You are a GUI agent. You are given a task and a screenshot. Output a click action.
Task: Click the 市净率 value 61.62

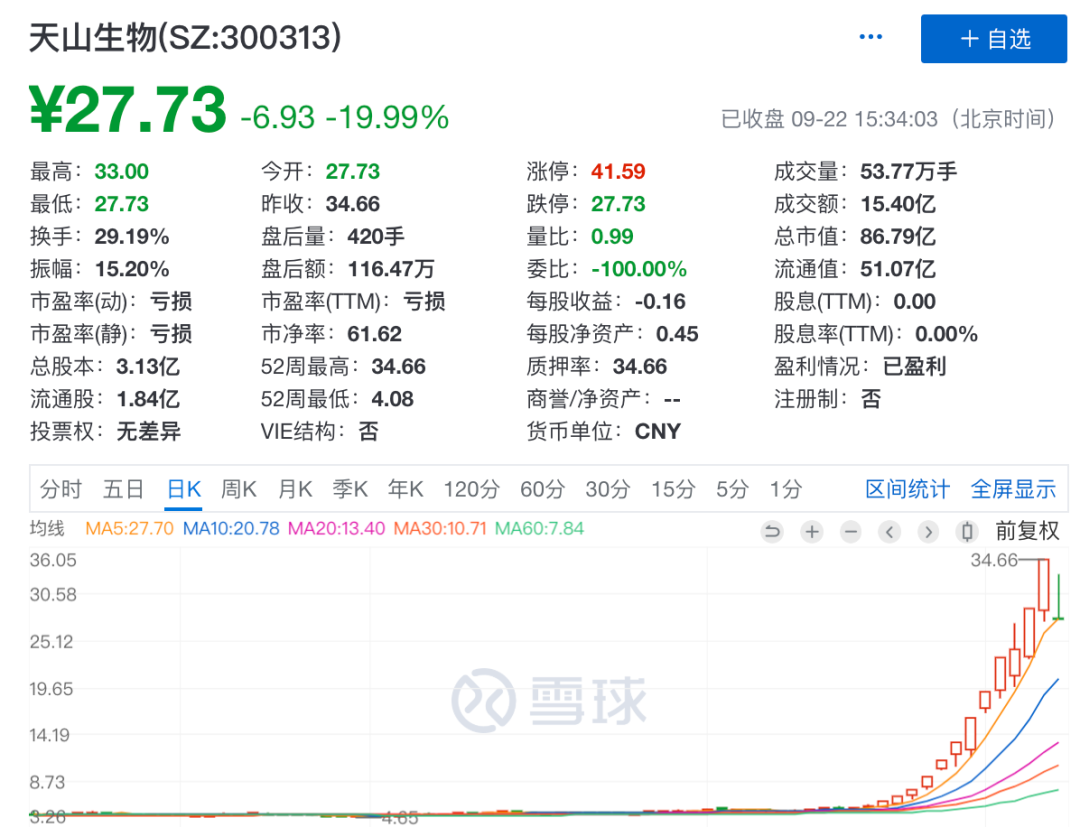[x=375, y=334]
